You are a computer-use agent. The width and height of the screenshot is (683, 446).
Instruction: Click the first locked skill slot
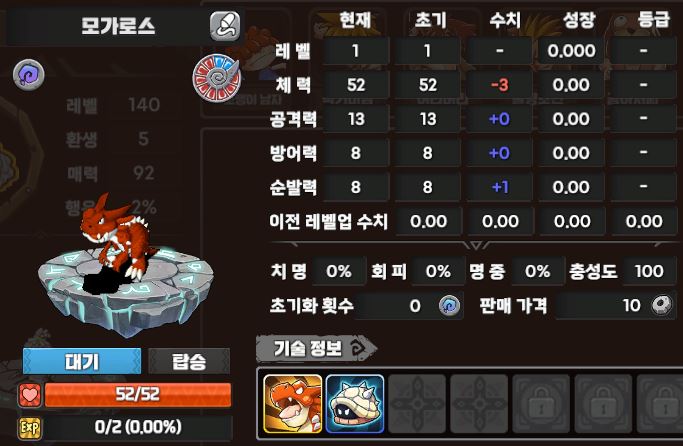coord(541,404)
